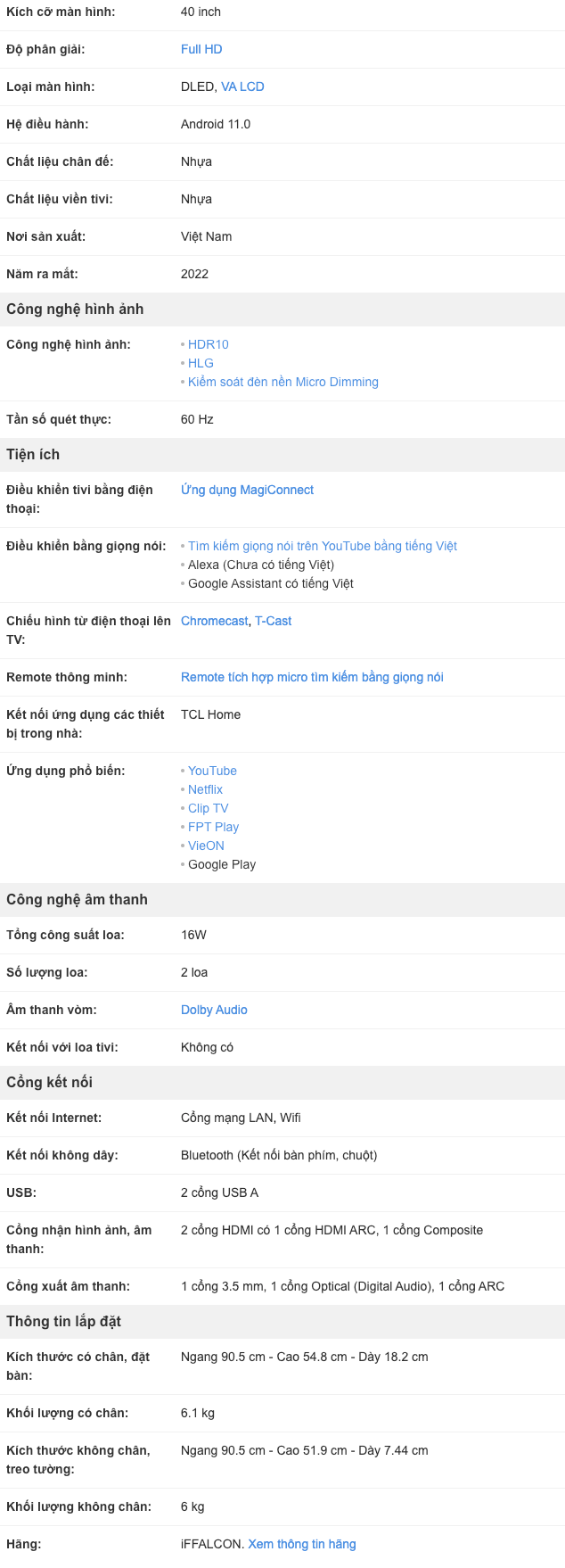
Task: Click Remote tích hợp micro voice search link
Action: [312, 677]
